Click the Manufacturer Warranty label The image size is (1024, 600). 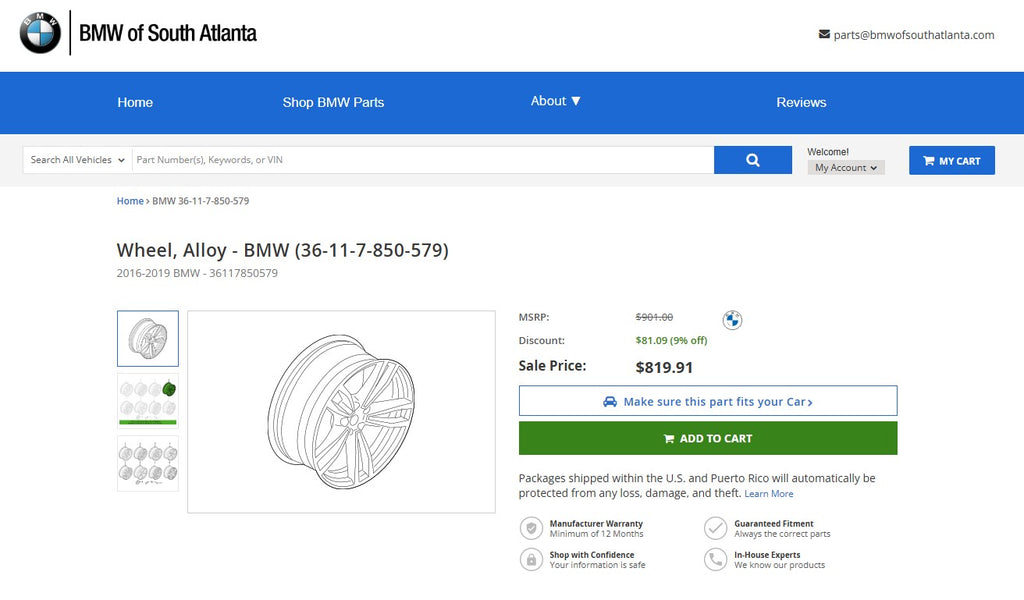pyautogui.click(x=596, y=524)
